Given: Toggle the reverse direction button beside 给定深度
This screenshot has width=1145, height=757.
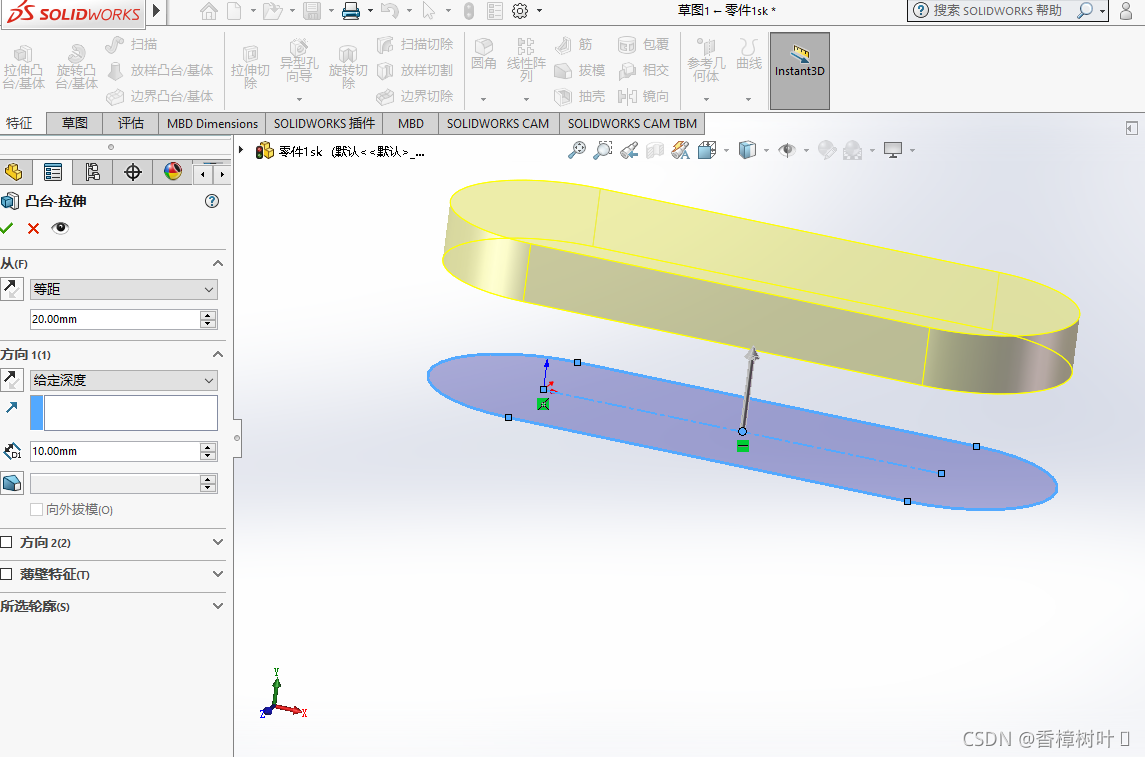Looking at the screenshot, I should click(x=12, y=380).
